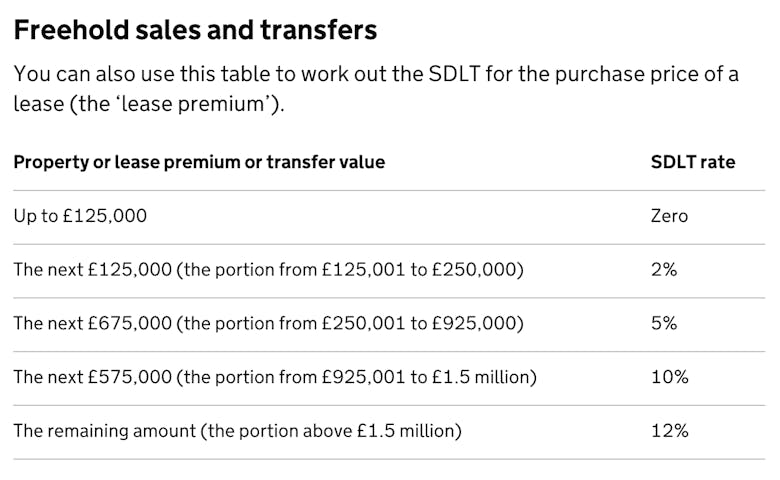Click the 'Up to £125,000' table cell
The width and height of the screenshot is (780, 480).
click(80, 216)
